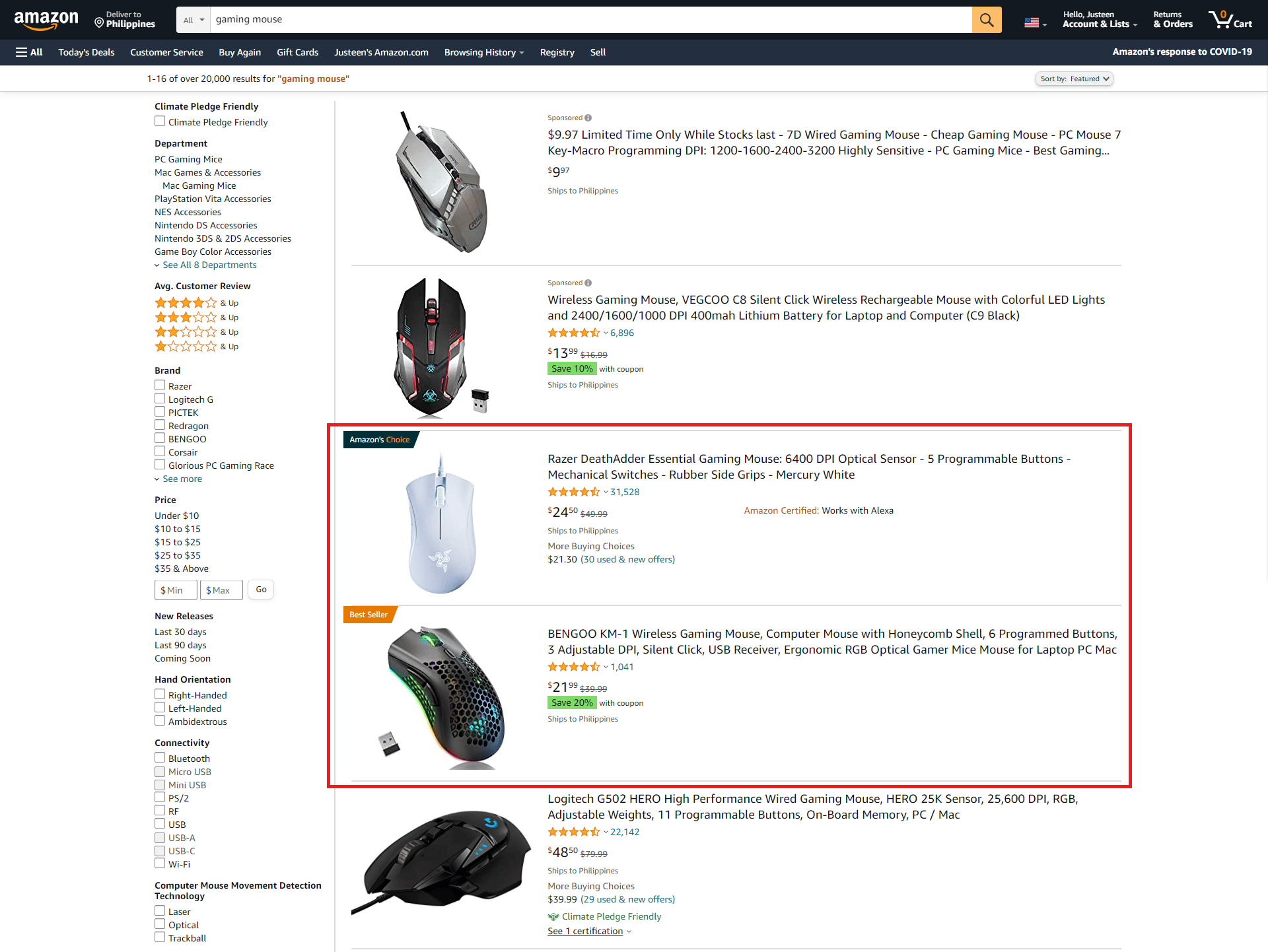Viewport: 1268px width, 952px height.
Task: Open the hamburger All menu
Action: [x=29, y=52]
